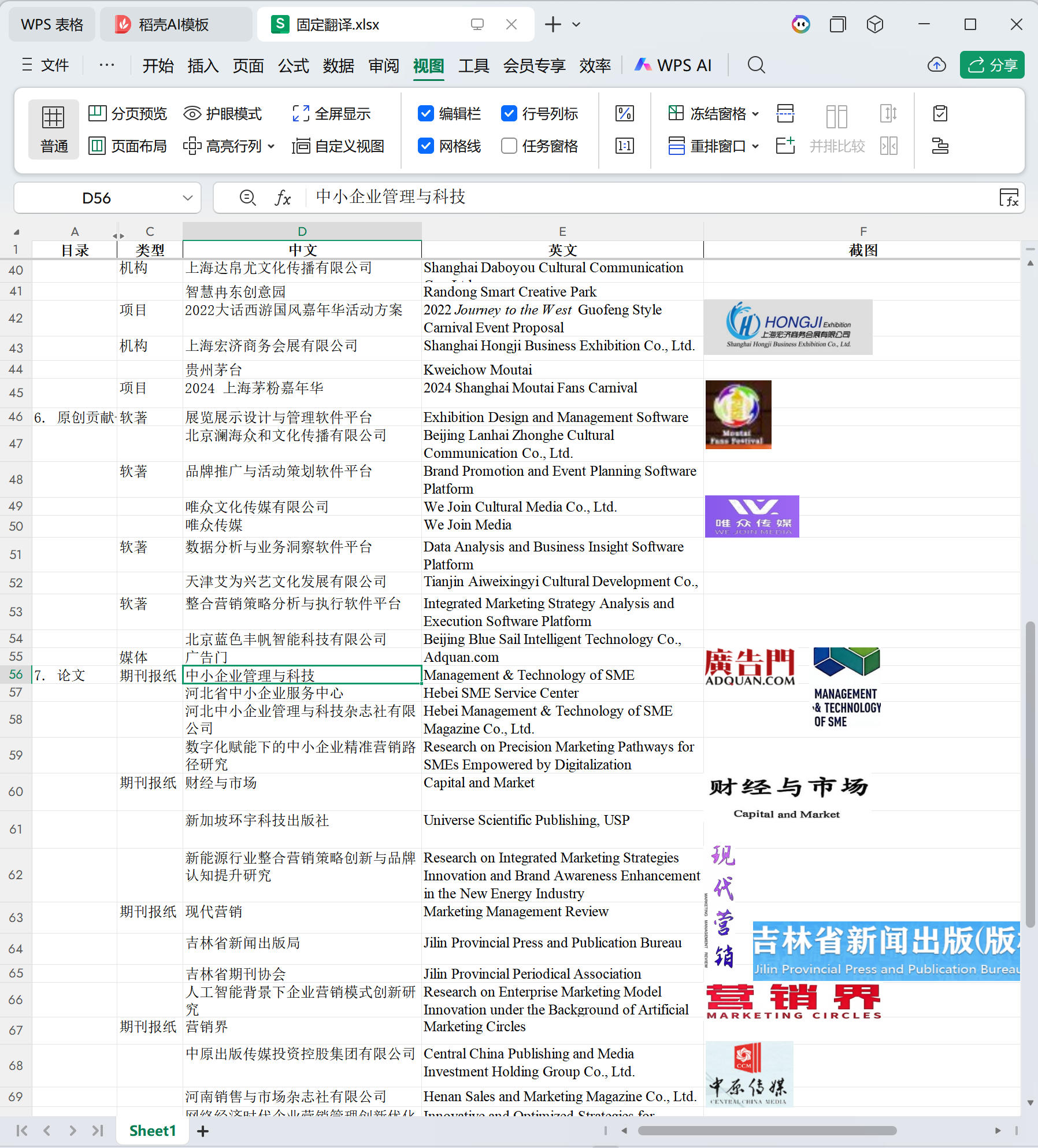Screen dimensions: 1038x1148
Task: Click the vertical scrollbar thumb
Action: (x=1030, y=775)
